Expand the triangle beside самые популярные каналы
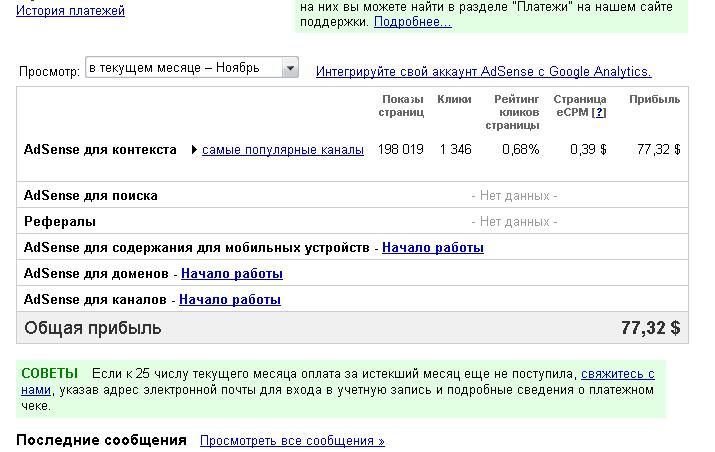The width and height of the screenshot is (715, 452). pyautogui.click(x=195, y=150)
